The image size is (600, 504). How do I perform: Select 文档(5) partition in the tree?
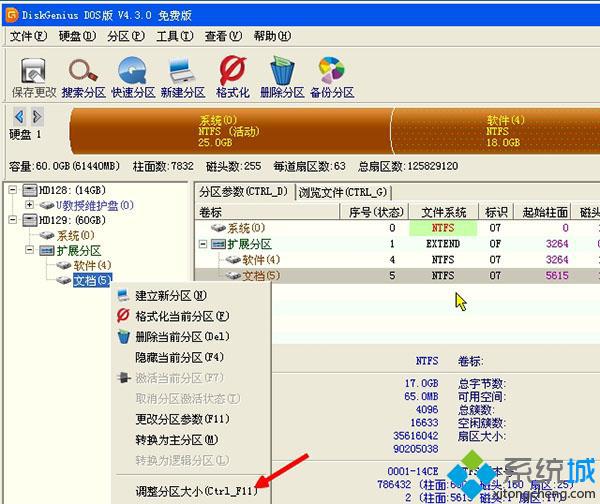pos(92,281)
